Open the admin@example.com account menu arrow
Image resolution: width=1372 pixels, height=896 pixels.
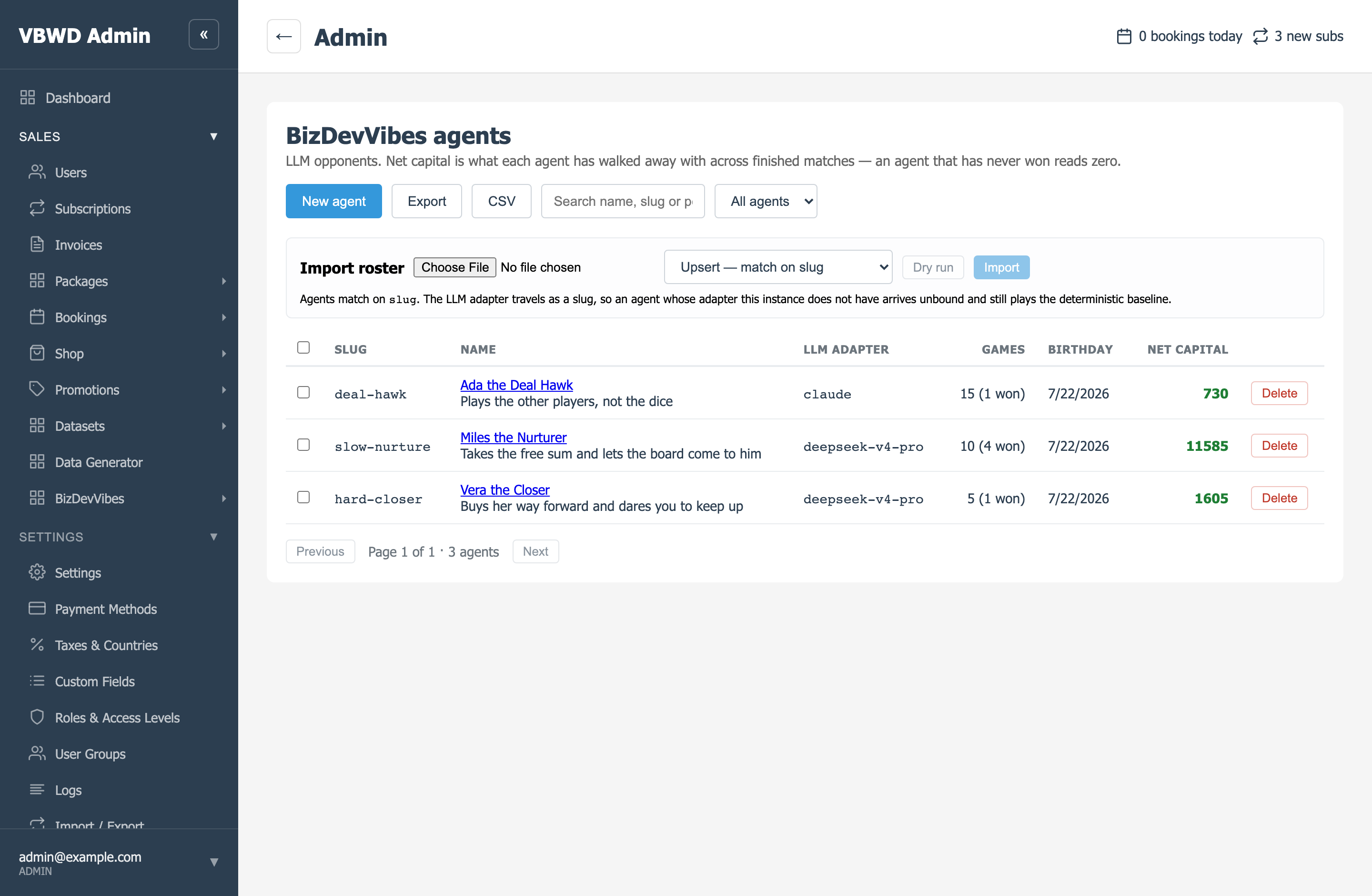coord(214,863)
